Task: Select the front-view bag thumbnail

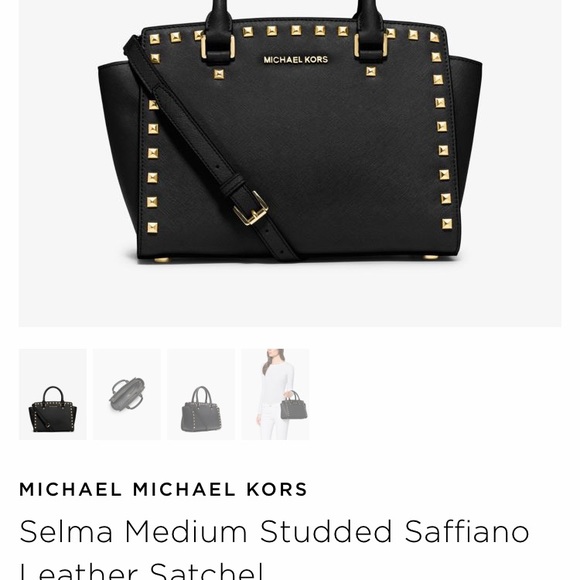Action: (x=53, y=394)
